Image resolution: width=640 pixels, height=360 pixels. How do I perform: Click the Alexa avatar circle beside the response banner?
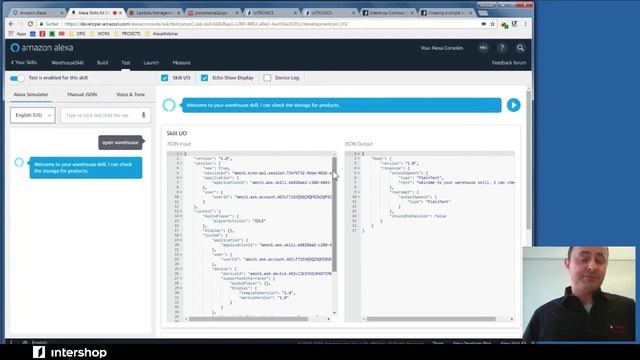[x=169, y=105]
